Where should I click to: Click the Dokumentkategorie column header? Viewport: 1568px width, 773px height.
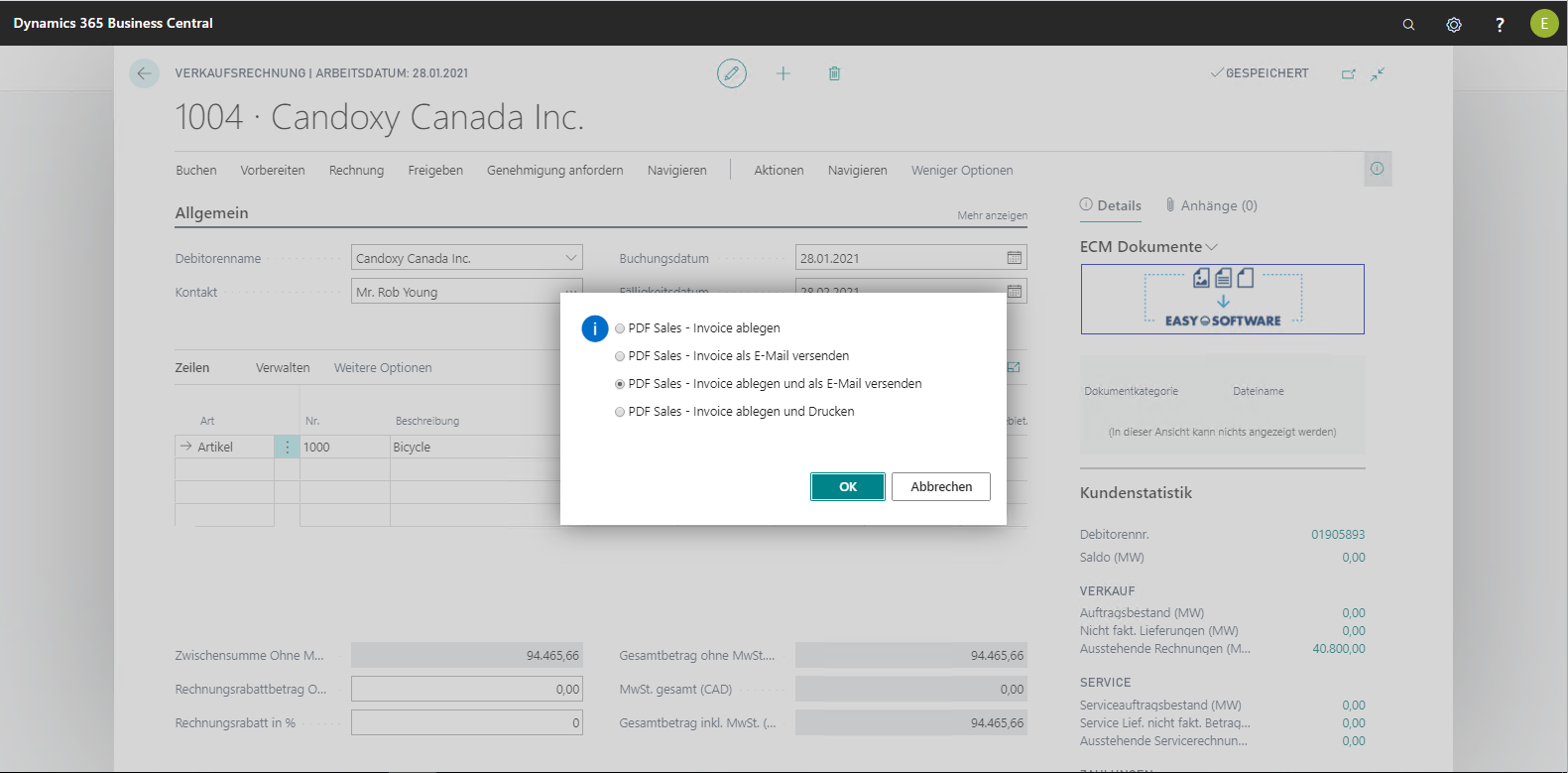1132,391
